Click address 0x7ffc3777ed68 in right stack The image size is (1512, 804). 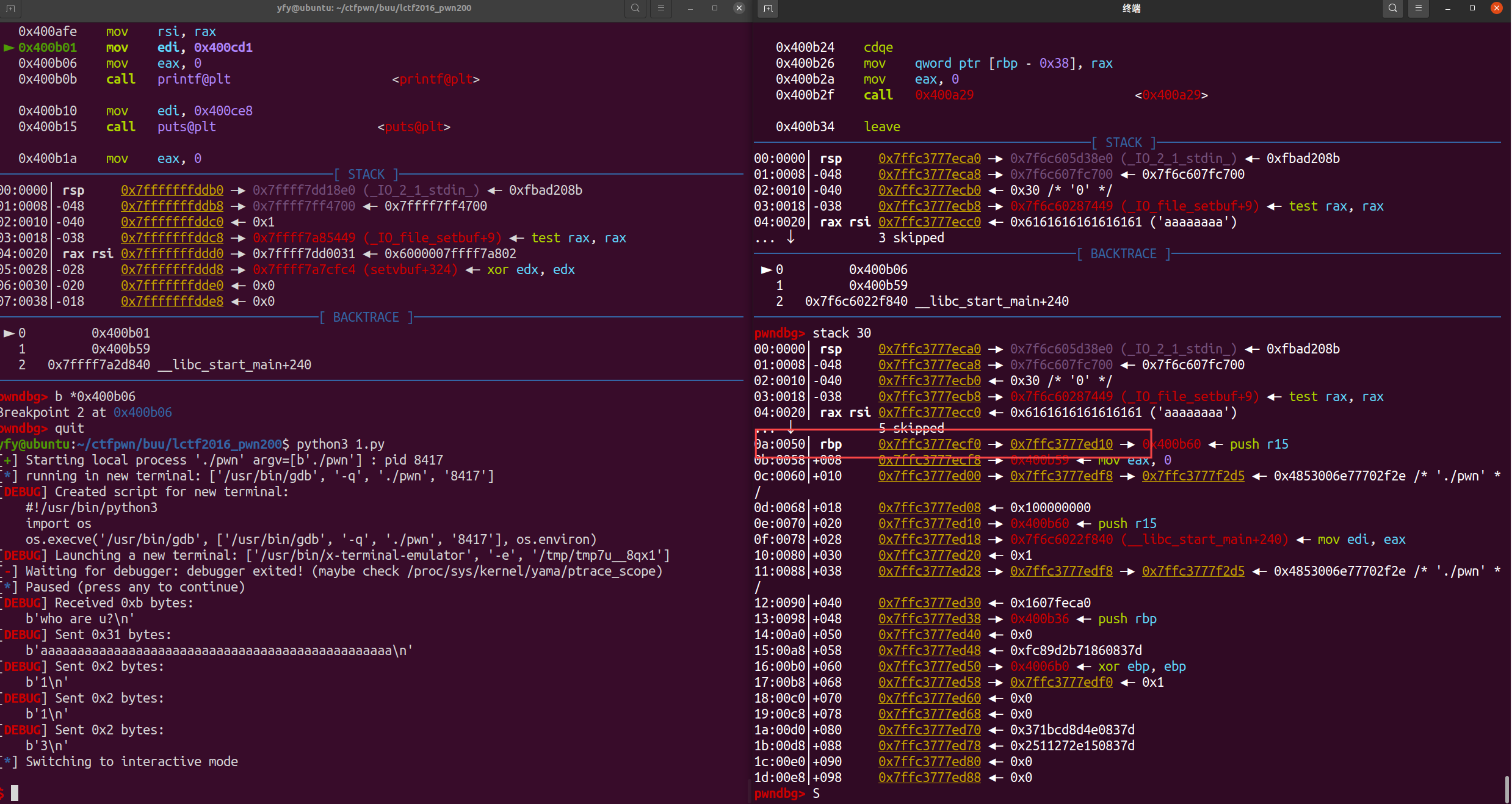click(x=930, y=714)
